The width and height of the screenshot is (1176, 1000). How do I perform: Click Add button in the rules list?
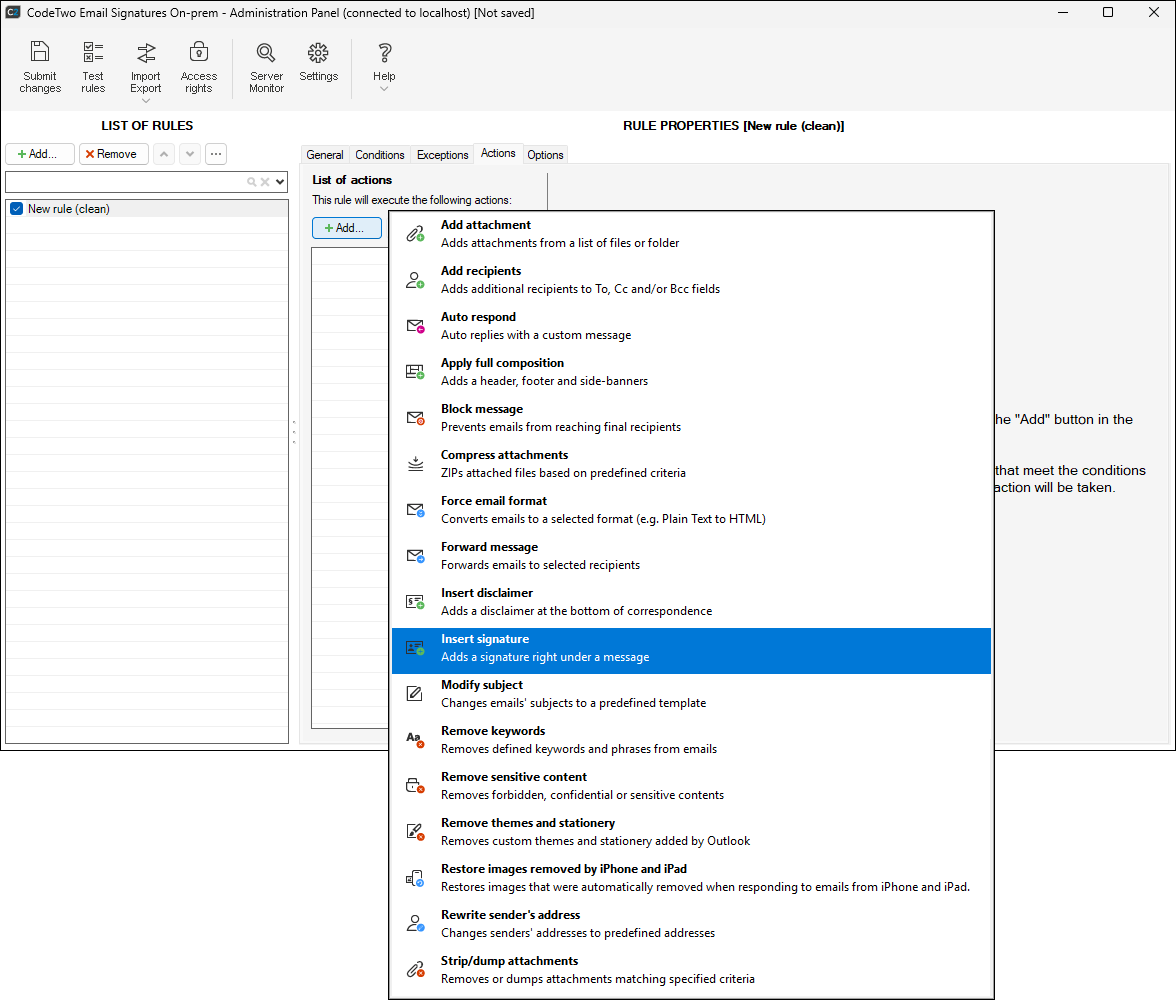40,154
